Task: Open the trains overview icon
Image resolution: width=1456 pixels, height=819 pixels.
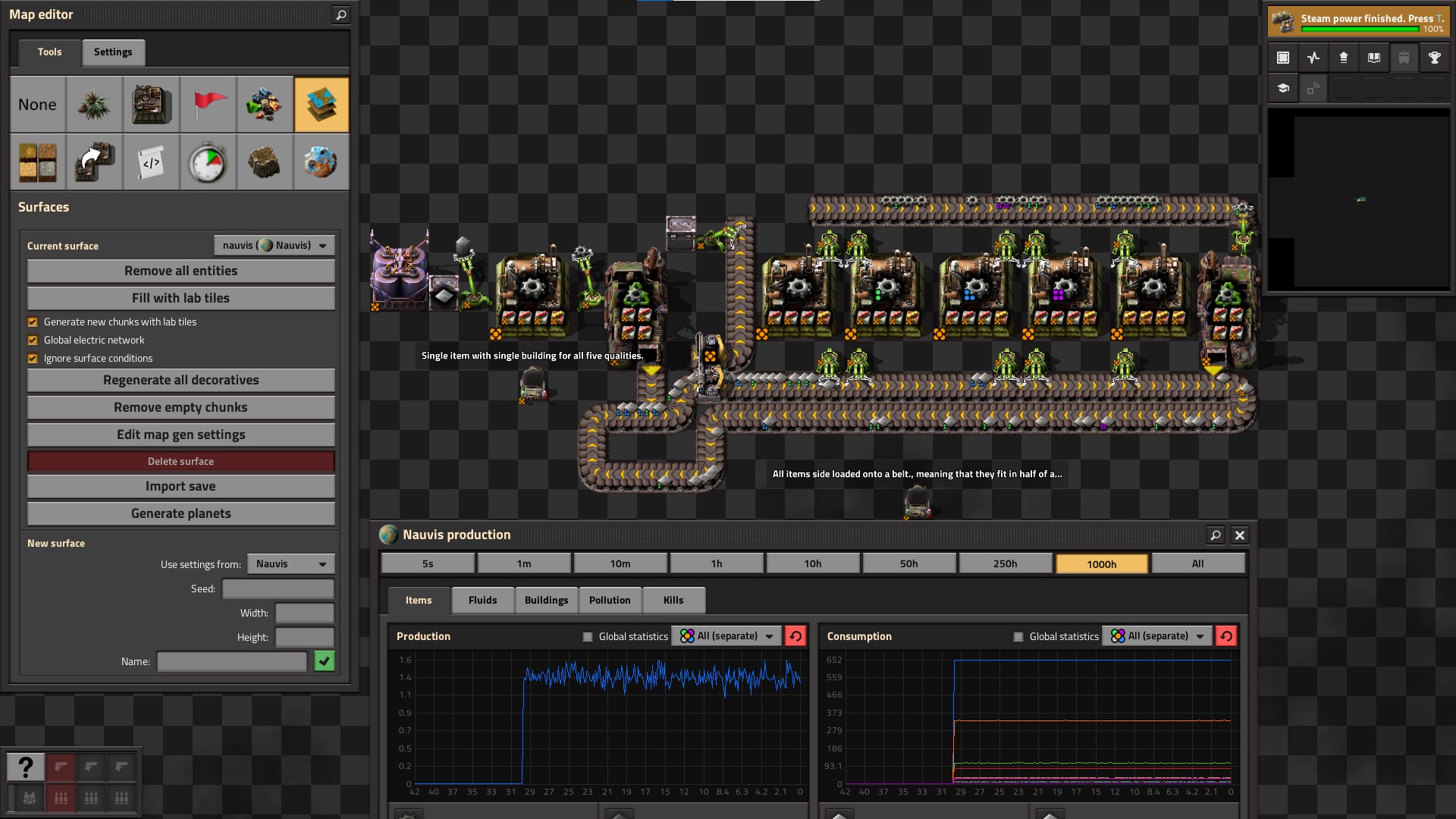Action: (x=1404, y=58)
